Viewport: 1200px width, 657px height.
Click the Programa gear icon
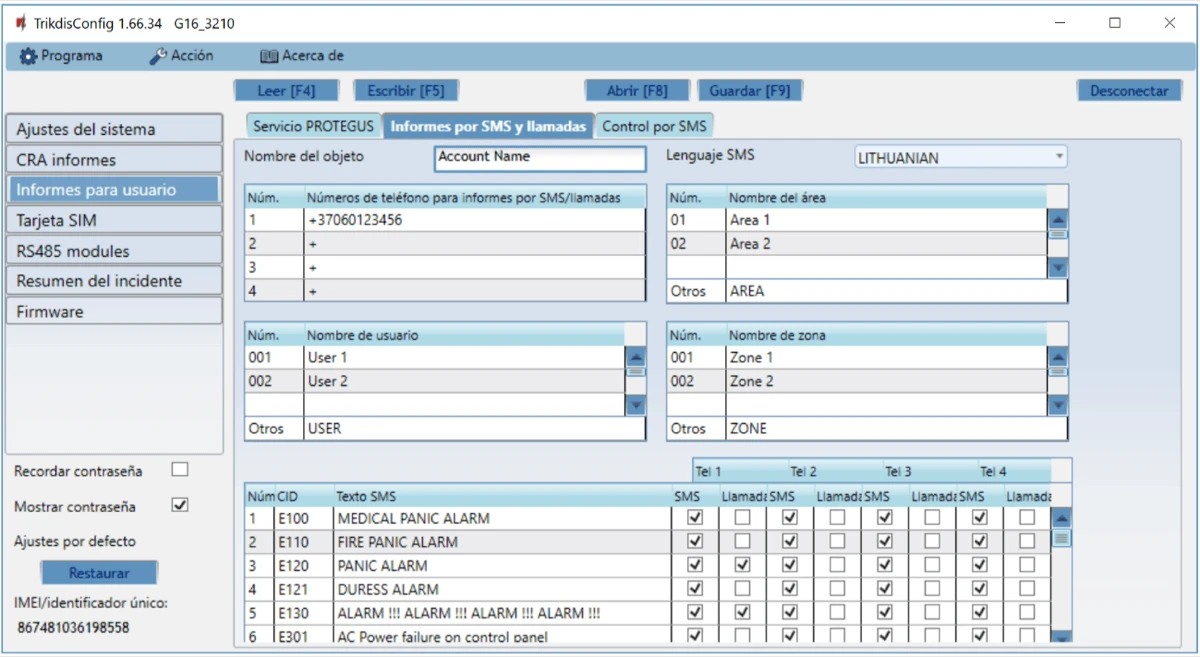[27, 56]
